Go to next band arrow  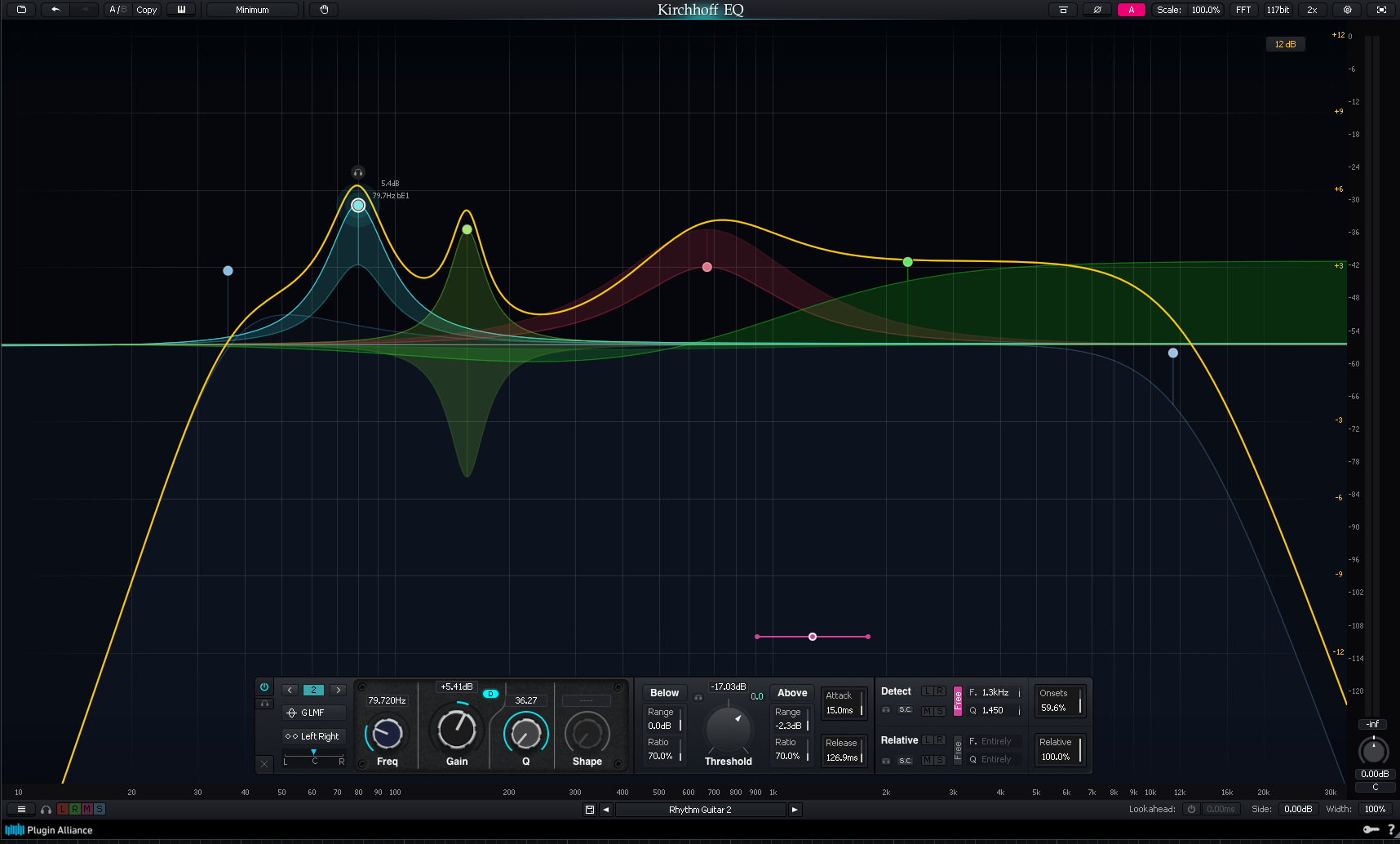(x=338, y=690)
